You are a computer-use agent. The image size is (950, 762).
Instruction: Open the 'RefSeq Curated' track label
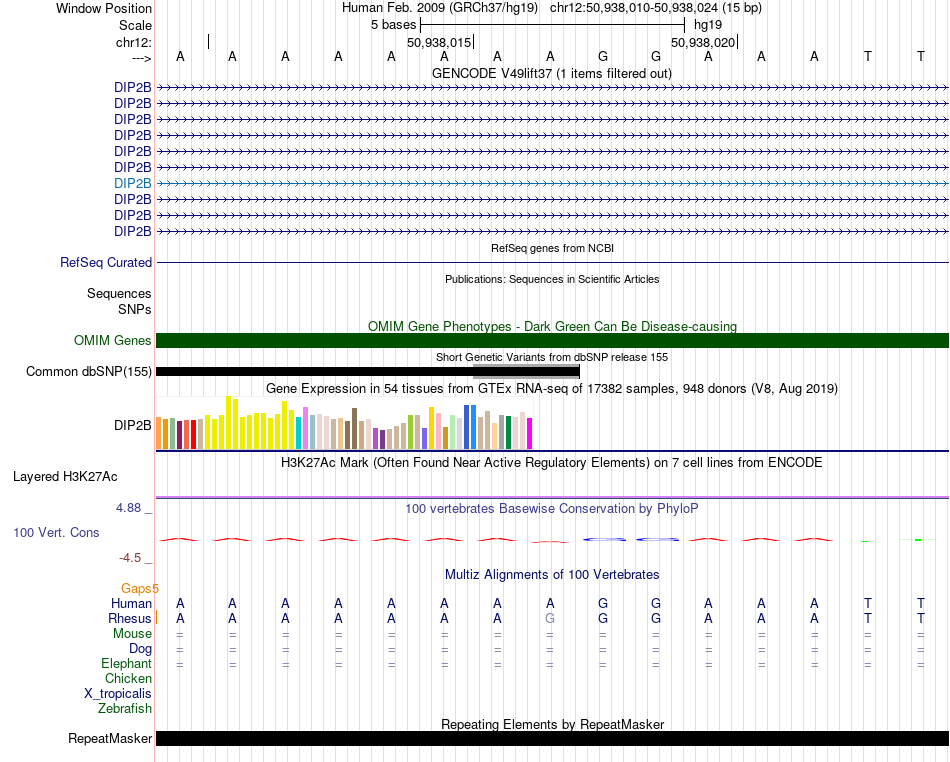pos(106,262)
